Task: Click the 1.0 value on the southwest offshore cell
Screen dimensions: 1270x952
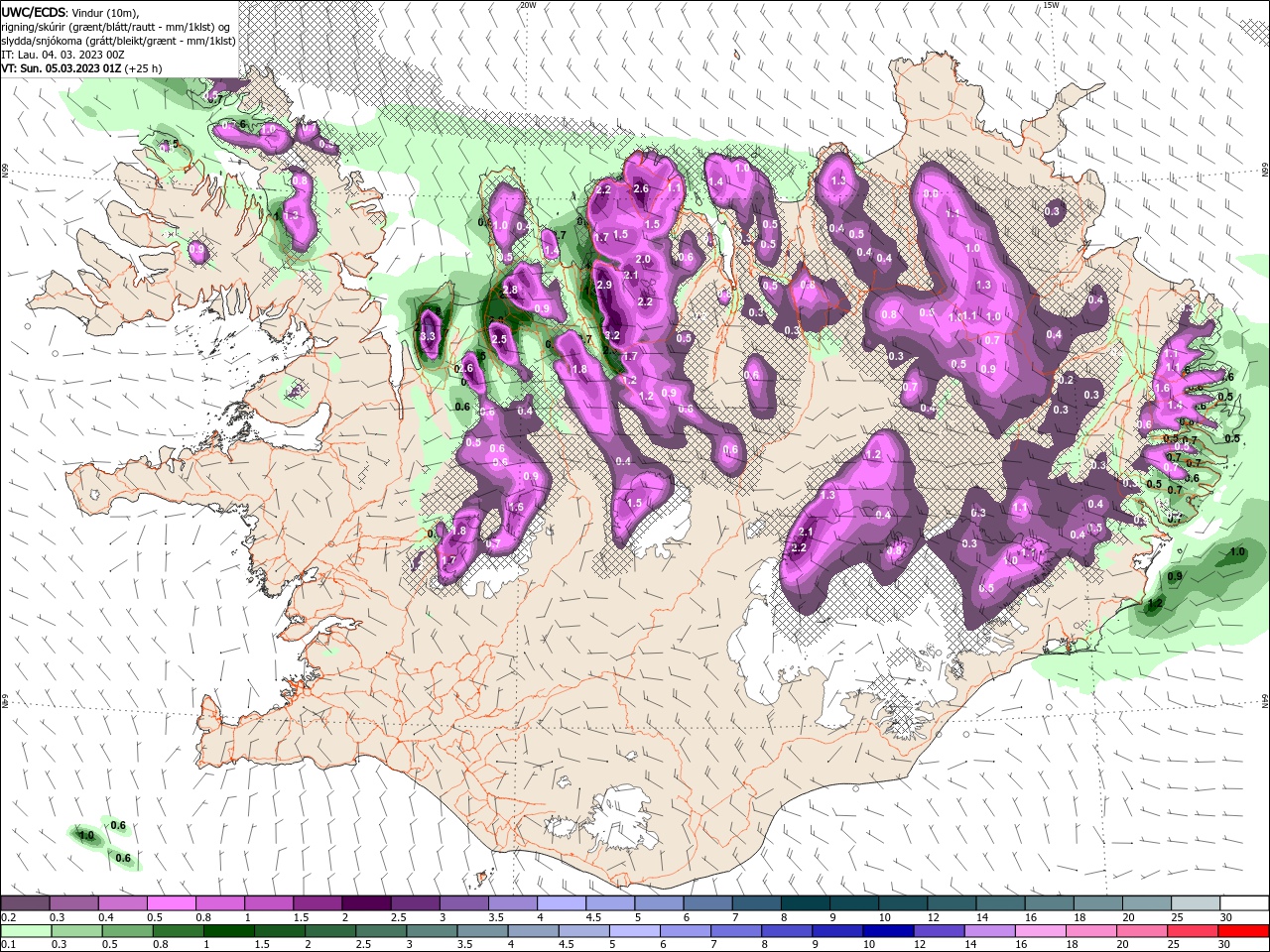Action: (x=86, y=836)
